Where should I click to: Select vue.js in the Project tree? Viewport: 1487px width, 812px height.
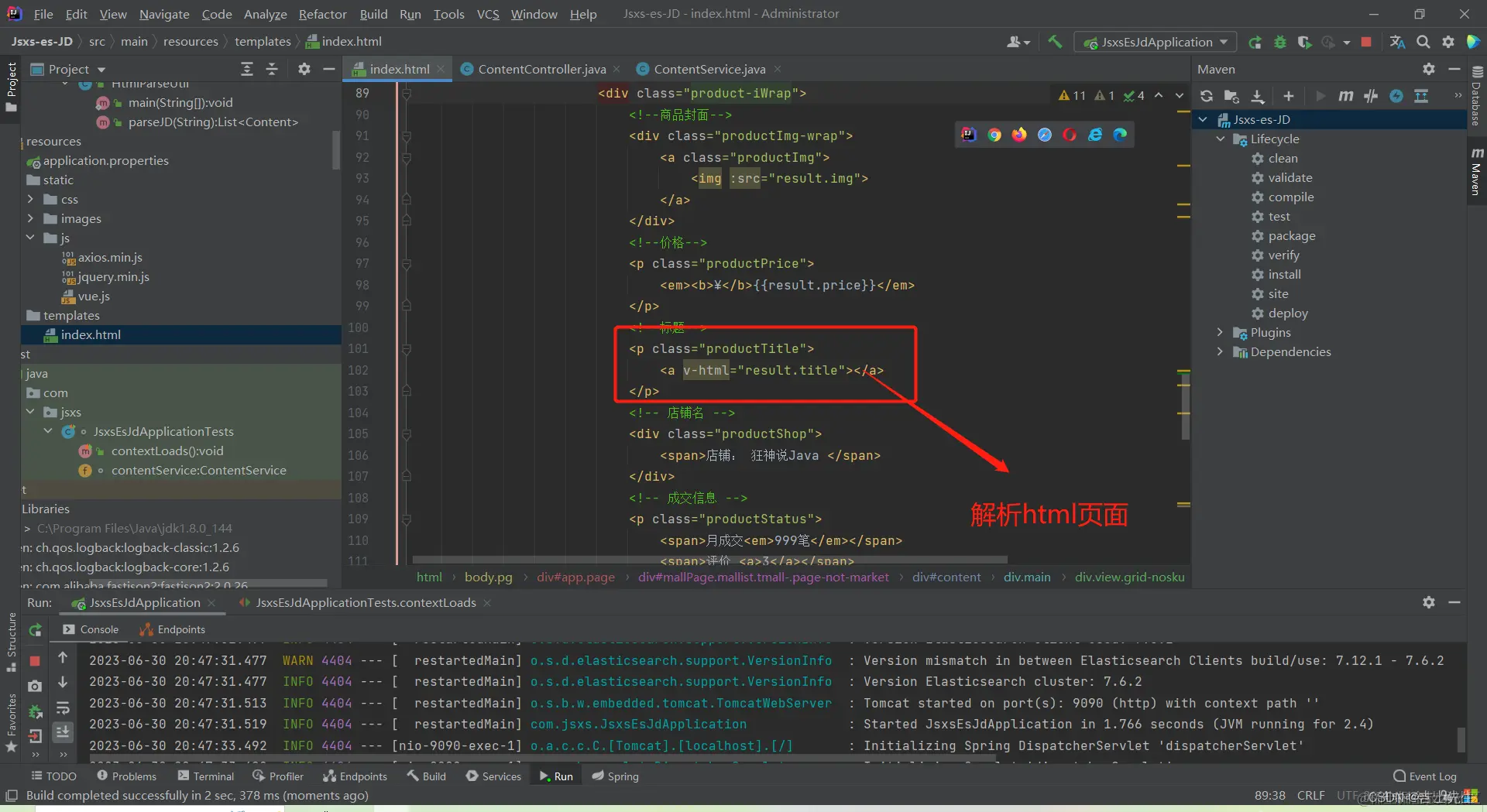tap(94, 296)
